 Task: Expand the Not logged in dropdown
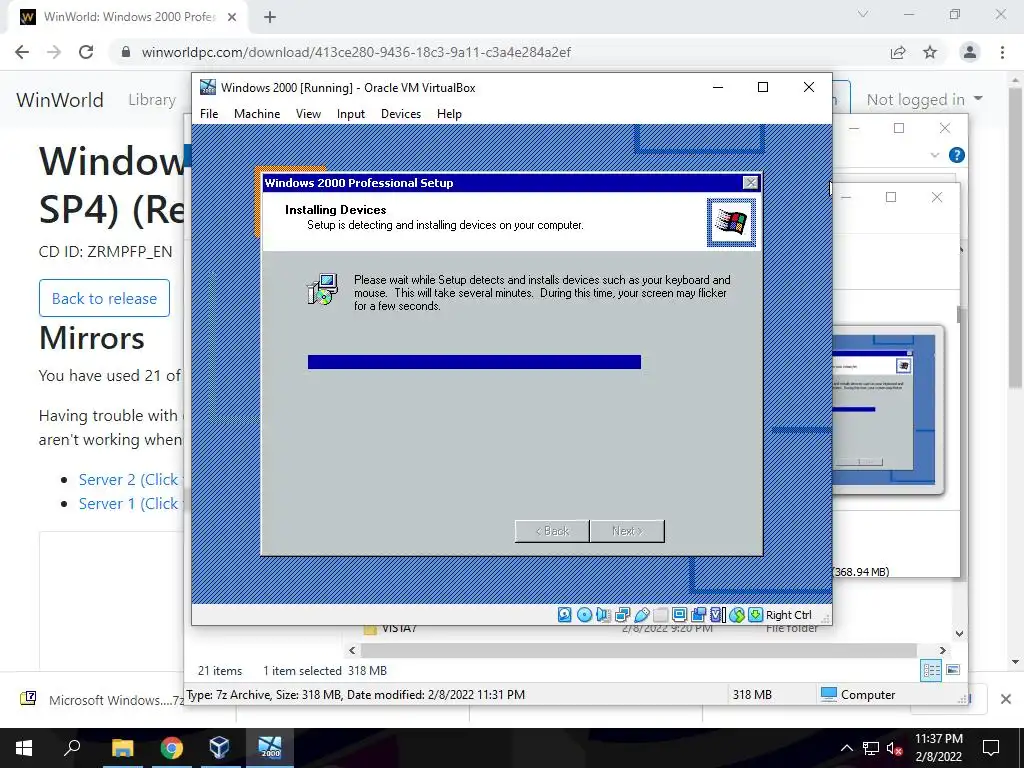(924, 99)
